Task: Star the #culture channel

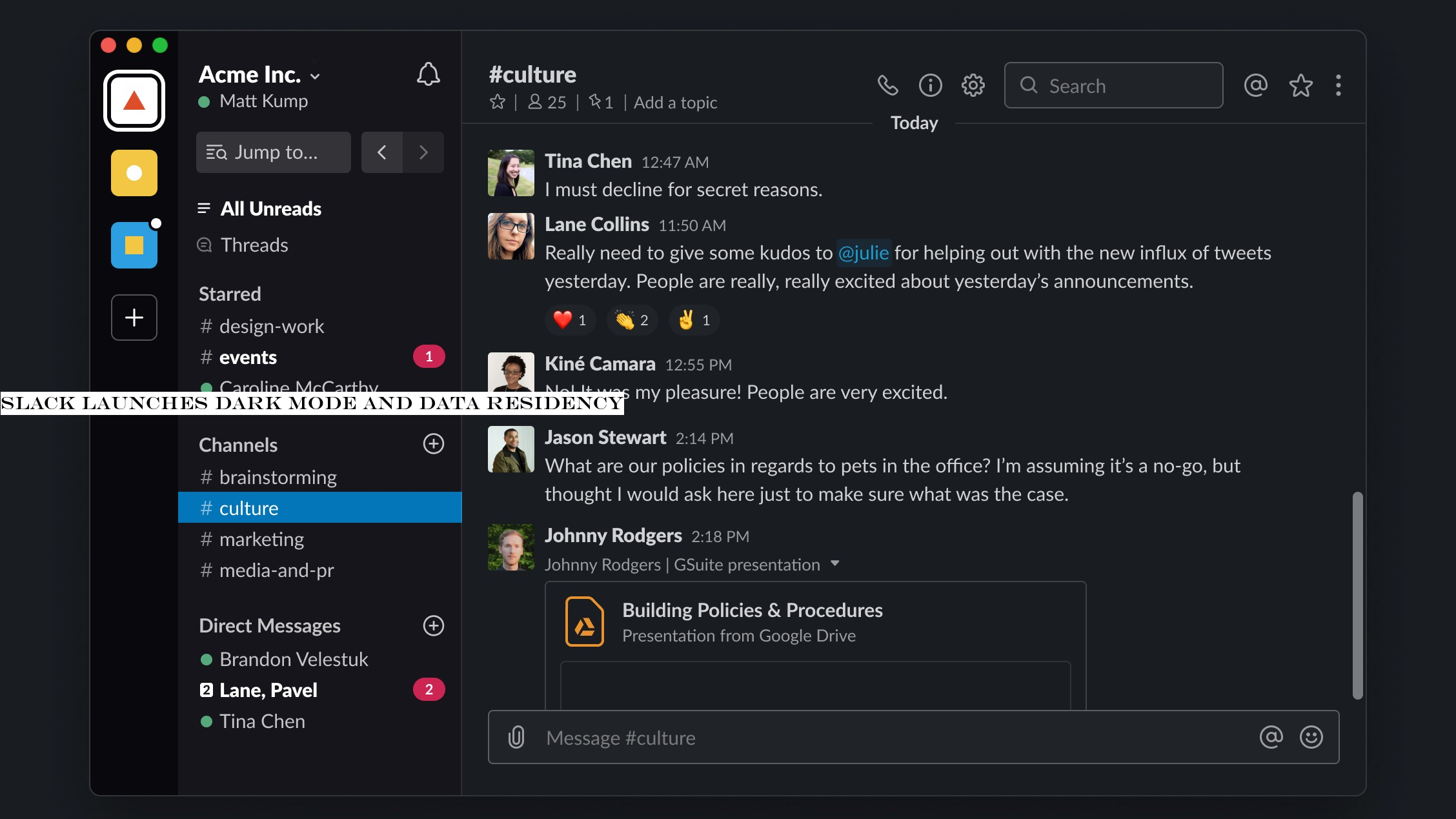Action: pos(498,102)
